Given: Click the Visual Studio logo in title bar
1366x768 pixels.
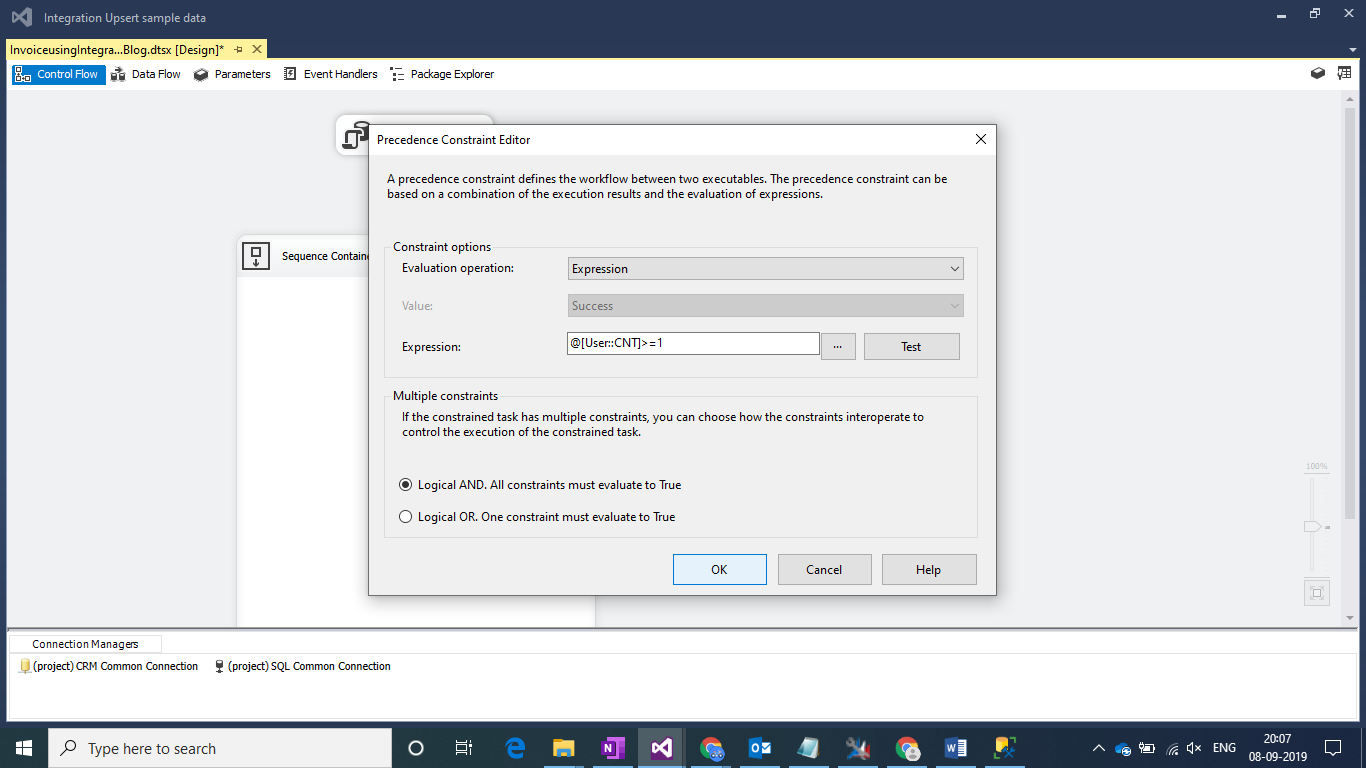Looking at the screenshot, I should pos(21,17).
